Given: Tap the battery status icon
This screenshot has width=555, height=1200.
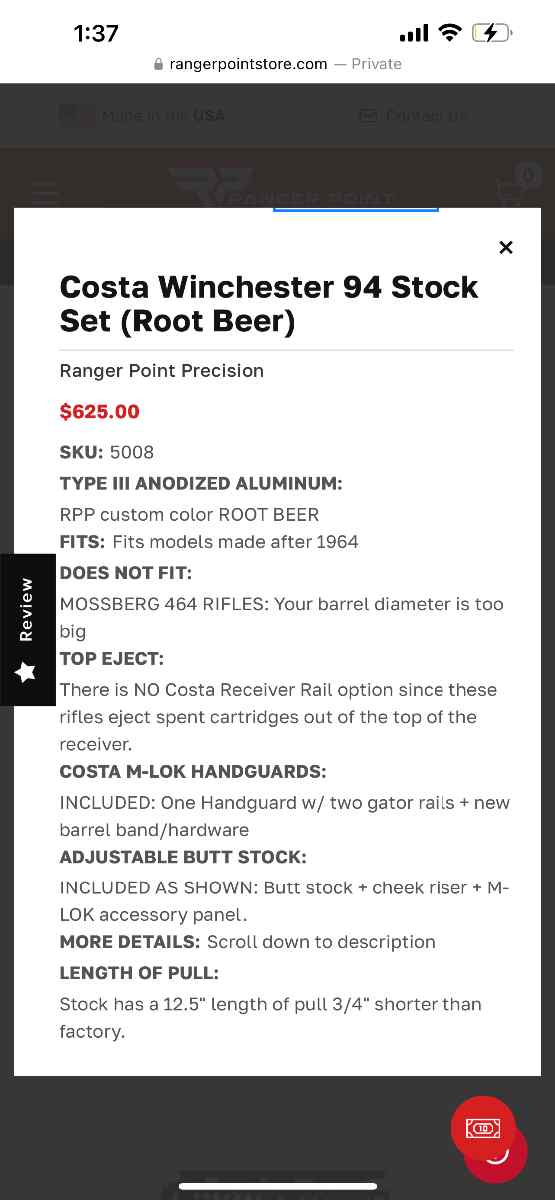Looking at the screenshot, I should click(x=493, y=33).
